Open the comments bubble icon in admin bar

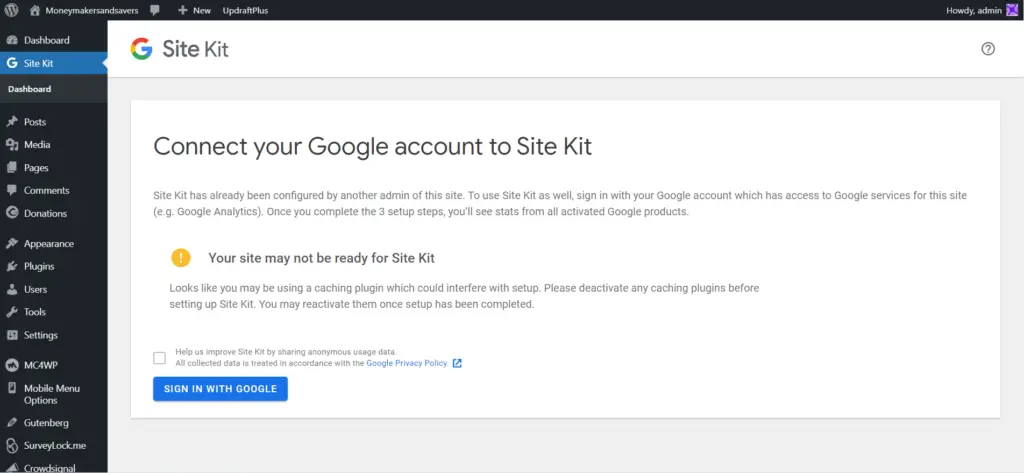[155, 10]
